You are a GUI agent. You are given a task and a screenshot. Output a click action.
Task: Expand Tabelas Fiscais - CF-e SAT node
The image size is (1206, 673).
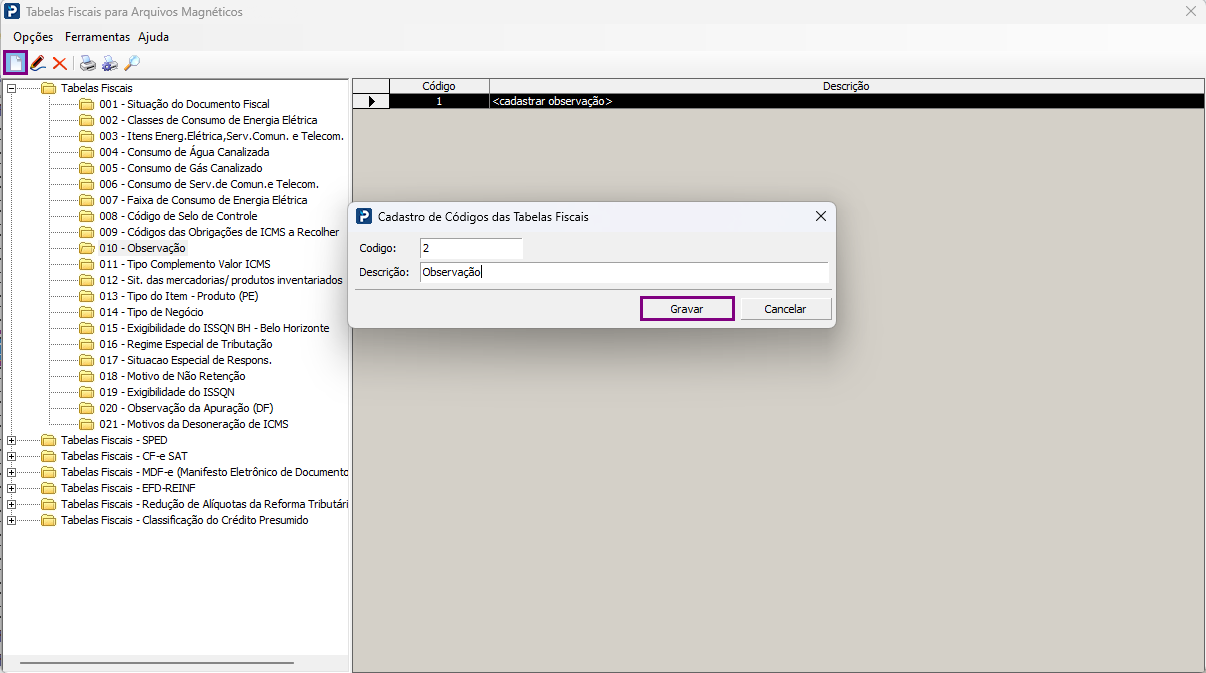pos(12,456)
